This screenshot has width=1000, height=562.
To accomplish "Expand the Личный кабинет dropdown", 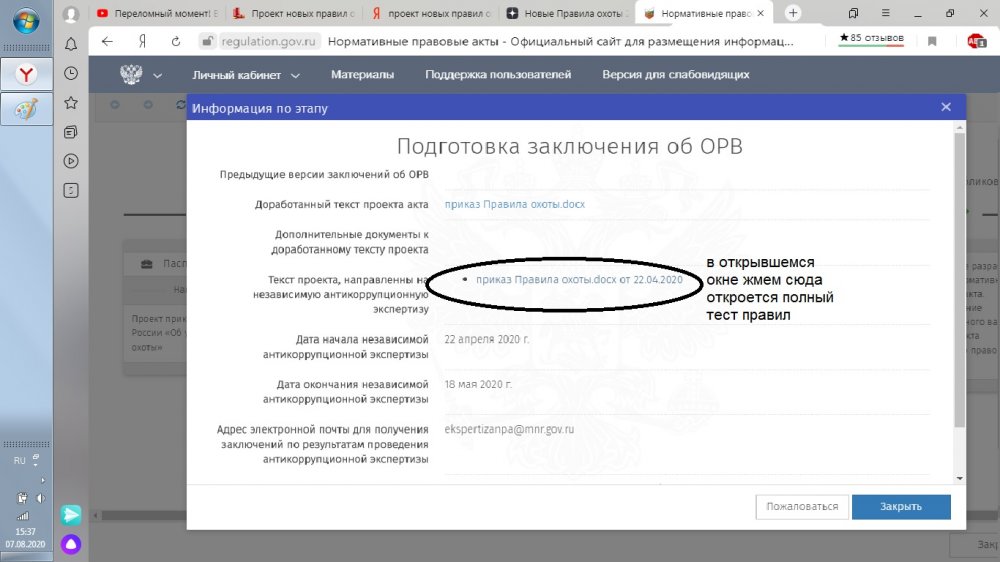I will (x=246, y=75).
